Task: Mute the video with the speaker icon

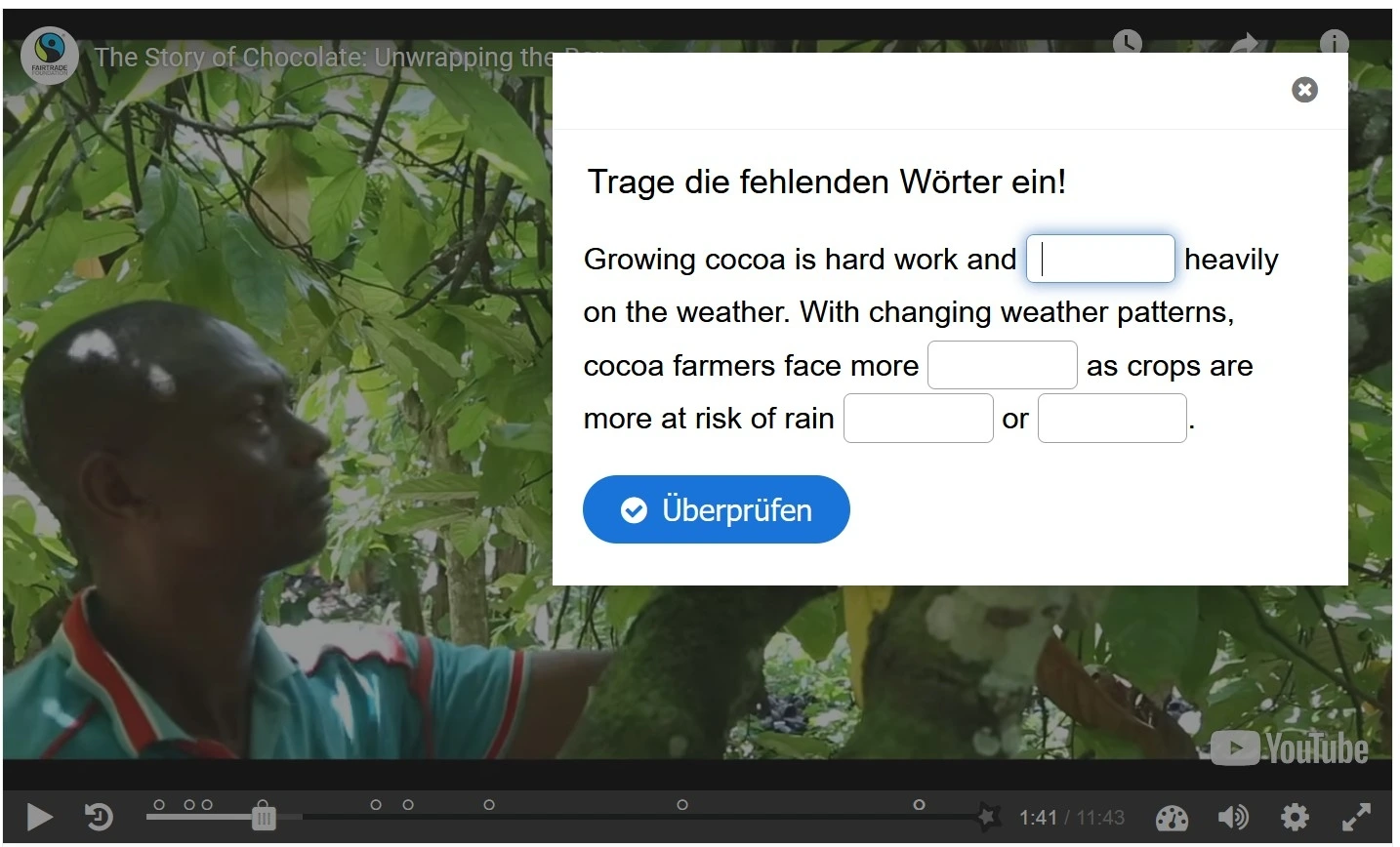Action: [x=1233, y=817]
